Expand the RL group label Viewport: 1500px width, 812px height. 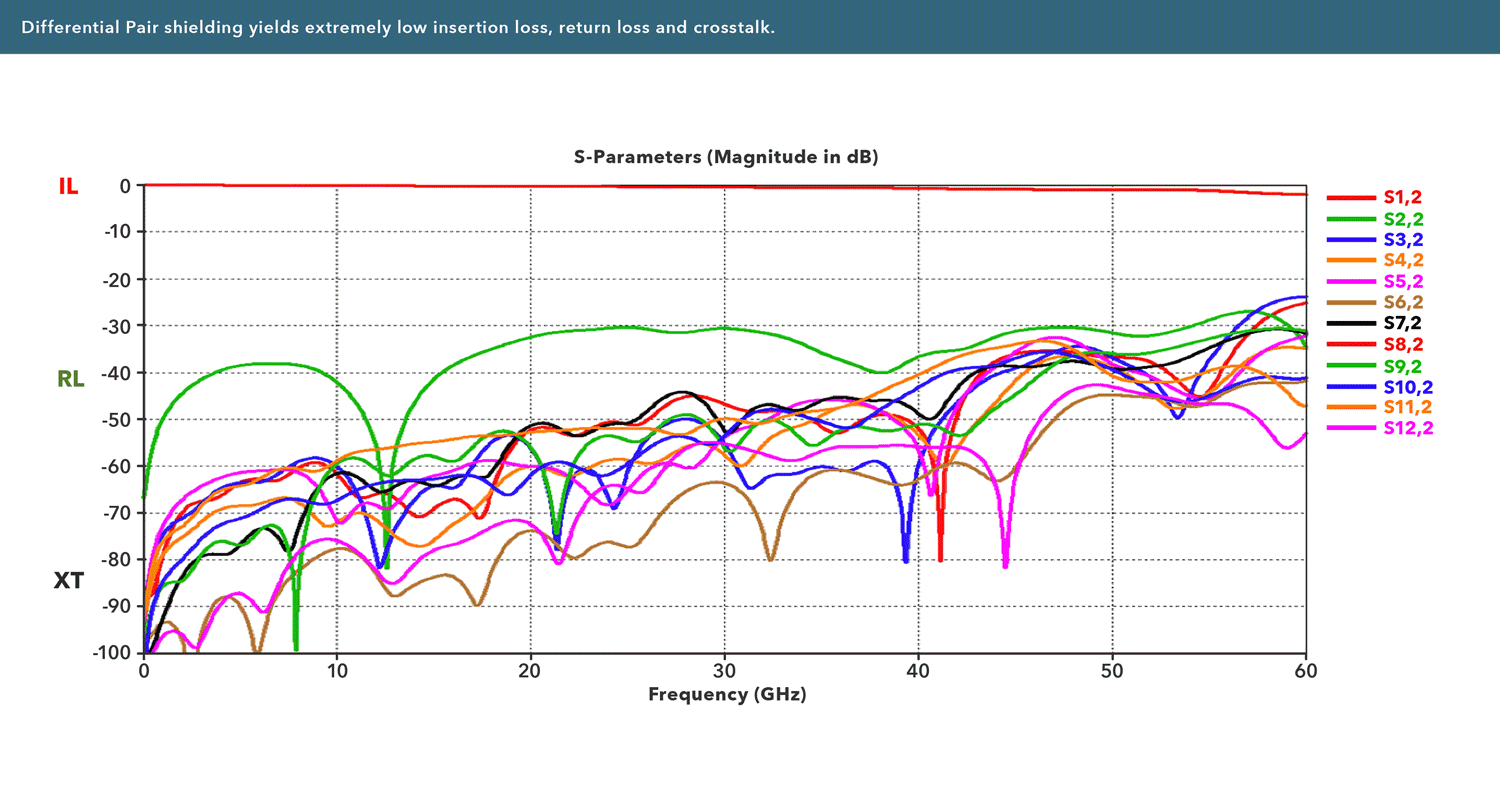click(69, 379)
